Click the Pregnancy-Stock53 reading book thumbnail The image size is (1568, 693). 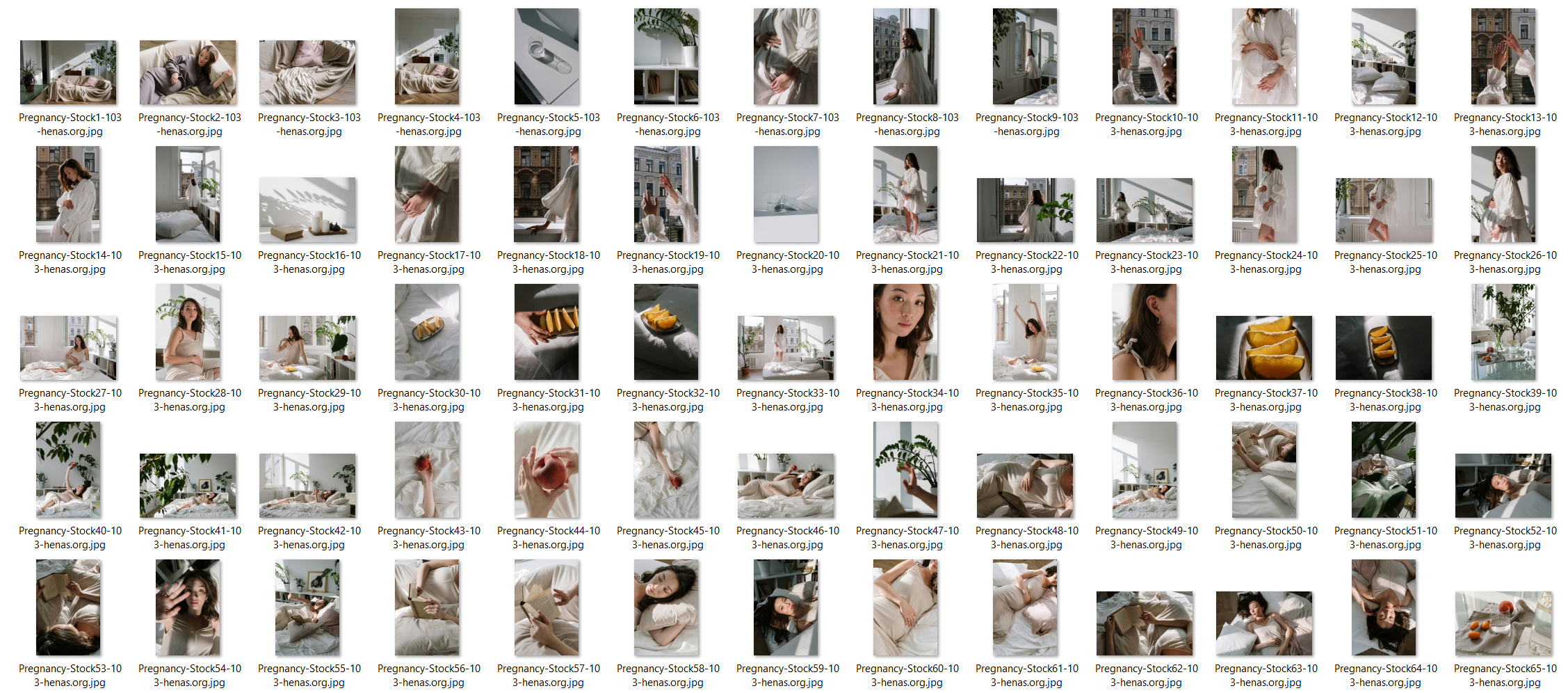tap(68, 607)
